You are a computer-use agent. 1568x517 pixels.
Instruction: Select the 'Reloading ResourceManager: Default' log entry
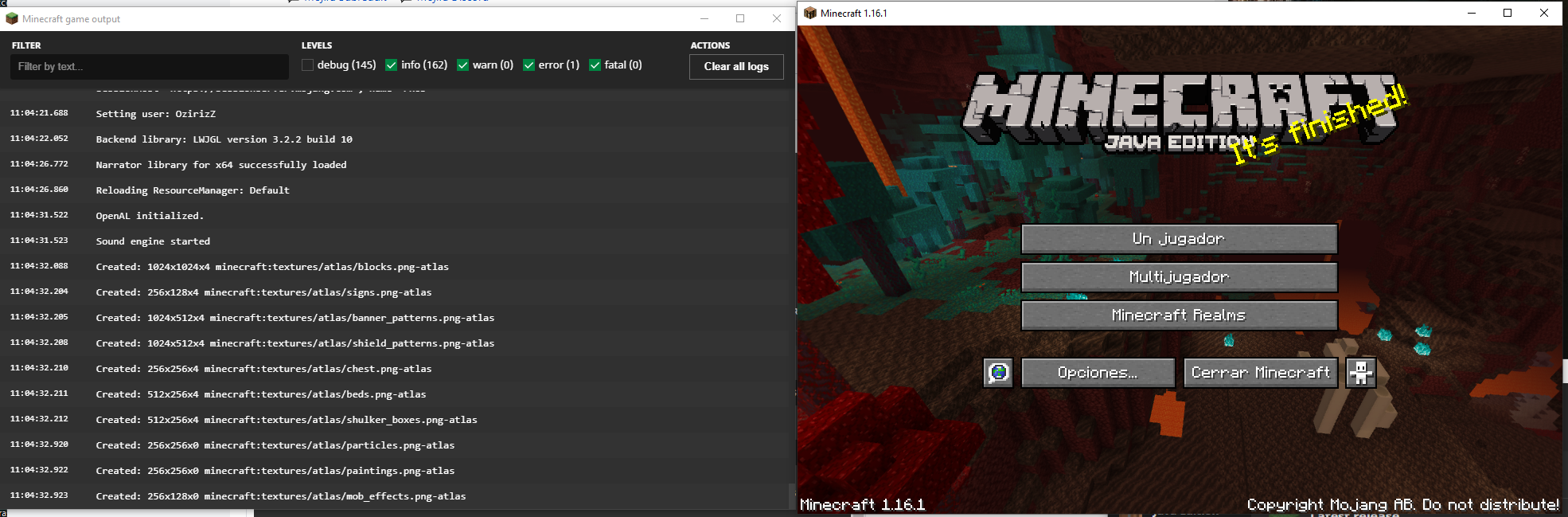pos(395,190)
